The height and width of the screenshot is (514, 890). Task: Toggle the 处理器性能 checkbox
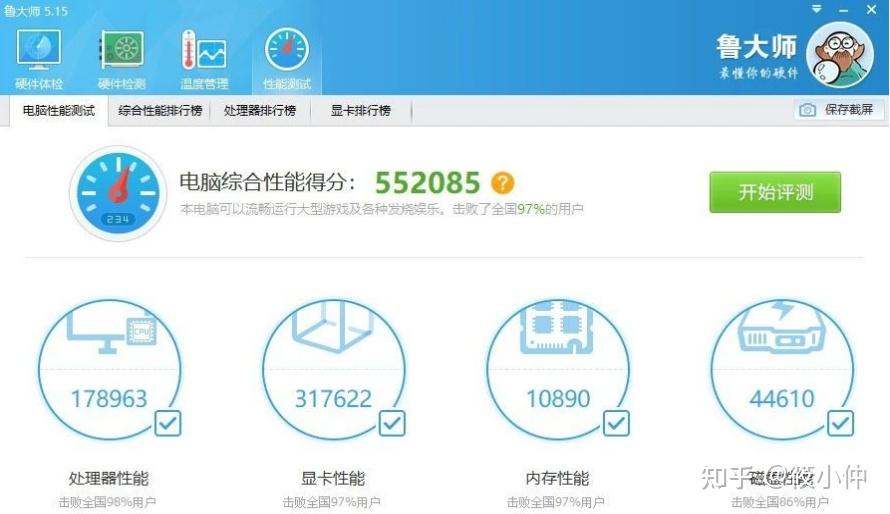(x=168, y=423)
